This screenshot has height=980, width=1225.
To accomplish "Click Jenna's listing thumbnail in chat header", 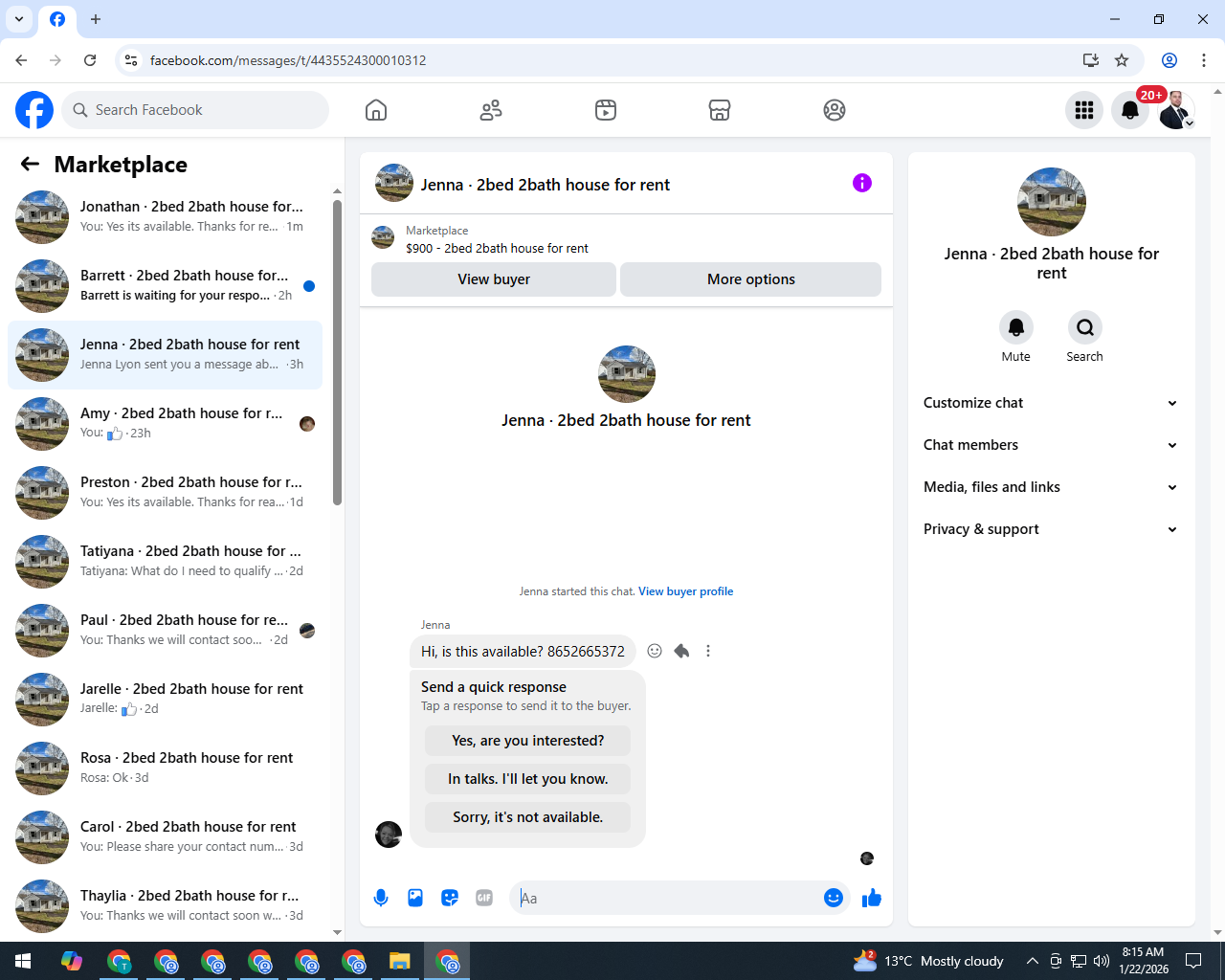I will tap(394, 183).
